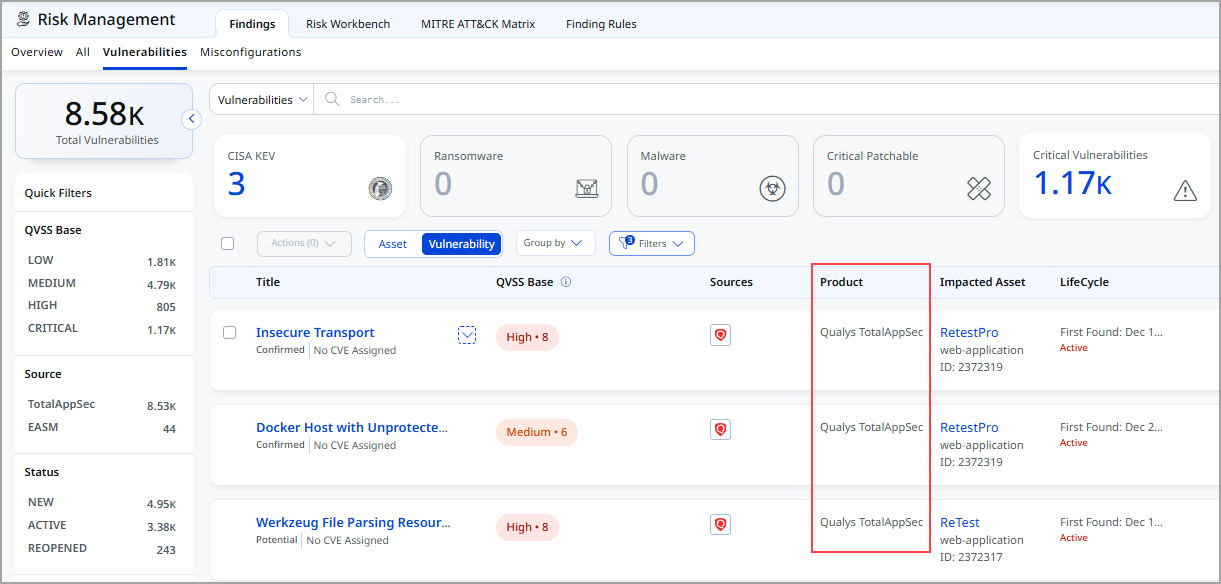1221x584 pixels.
Task: Click the Title column header
Action: pyautogui.click(x=268, y=282)
